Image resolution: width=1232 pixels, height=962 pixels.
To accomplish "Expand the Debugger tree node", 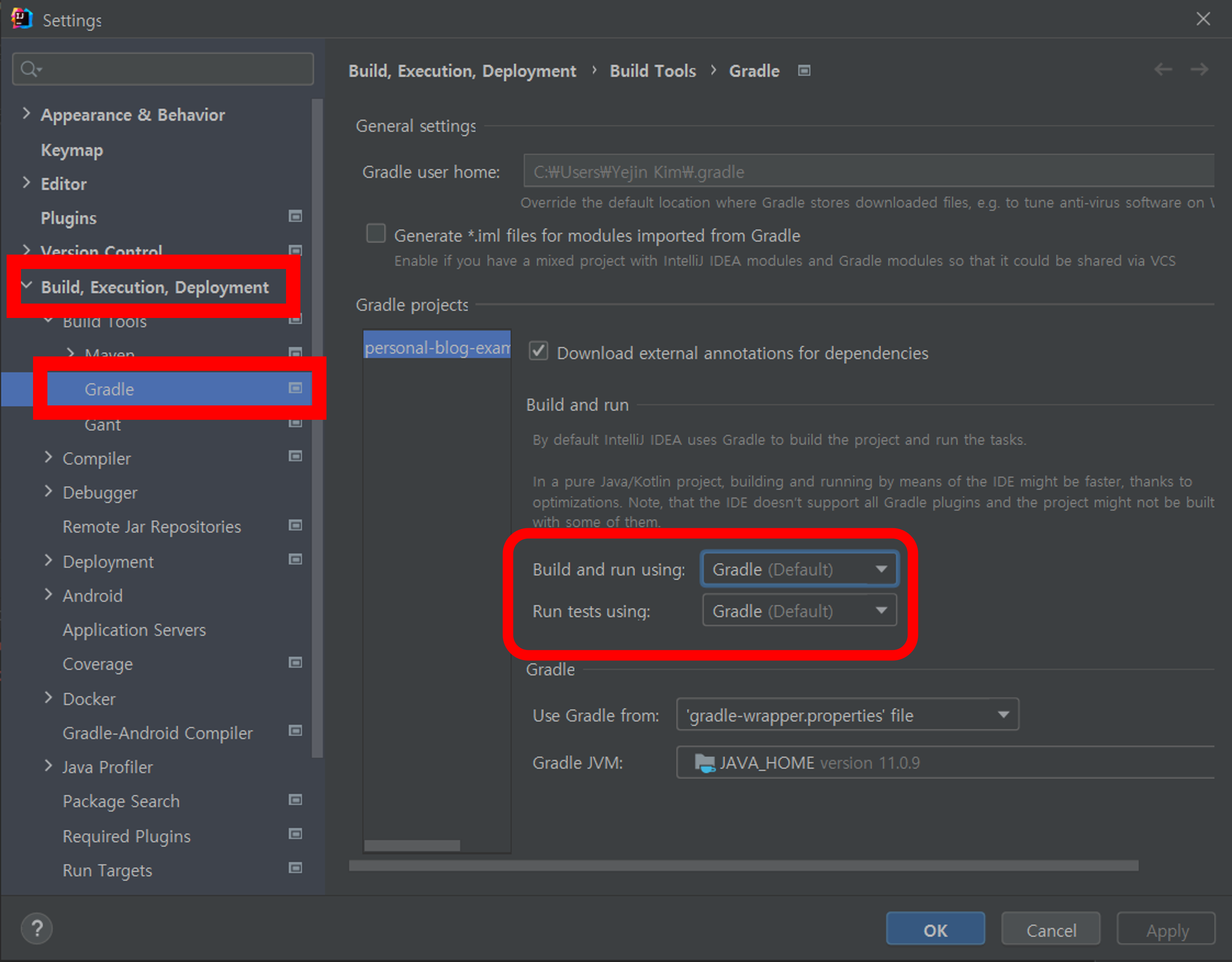I will point(49,491).
